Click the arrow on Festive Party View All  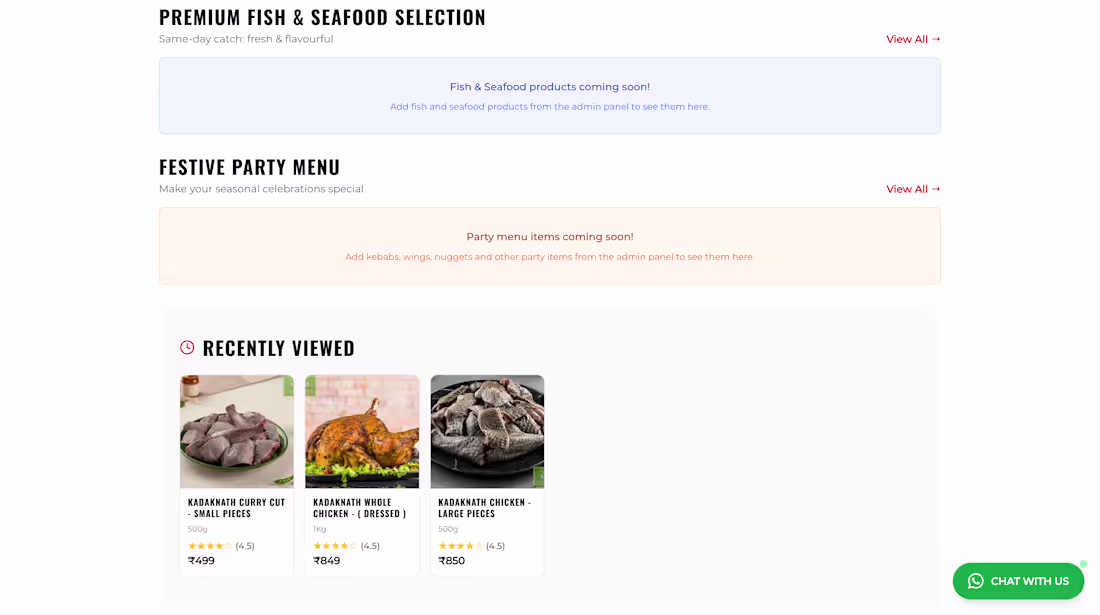click(x=935, y=188)
